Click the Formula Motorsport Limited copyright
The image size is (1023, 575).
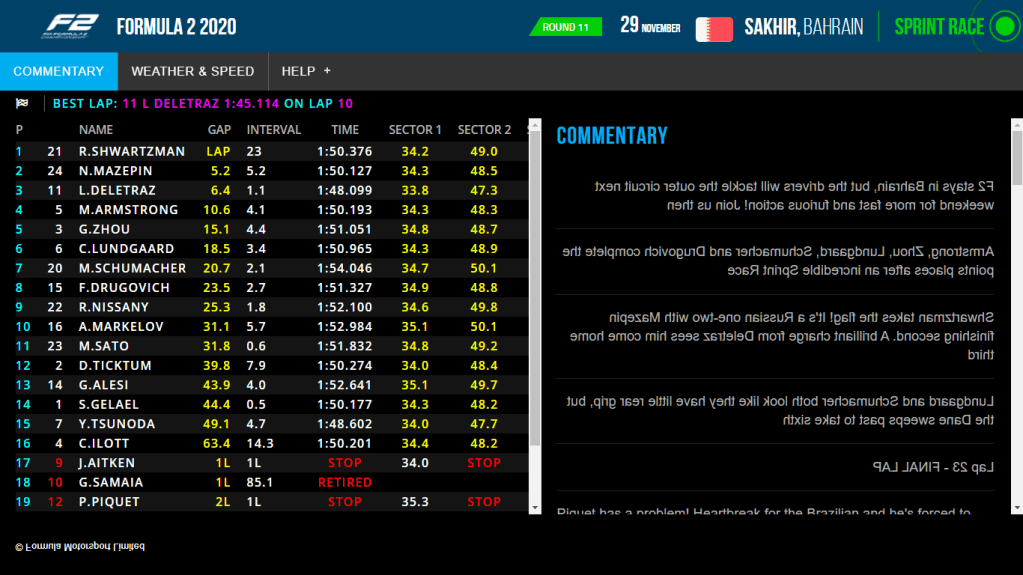pos(80,546)
